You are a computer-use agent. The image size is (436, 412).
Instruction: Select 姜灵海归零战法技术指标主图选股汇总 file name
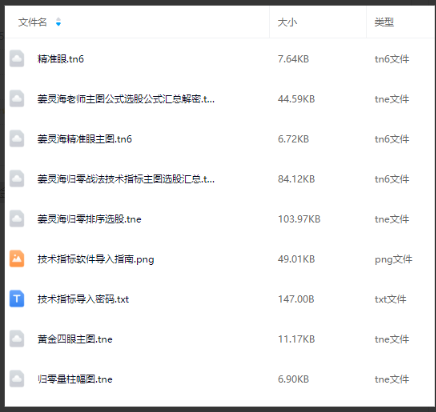pyautogui.click(x=126, y=179)
